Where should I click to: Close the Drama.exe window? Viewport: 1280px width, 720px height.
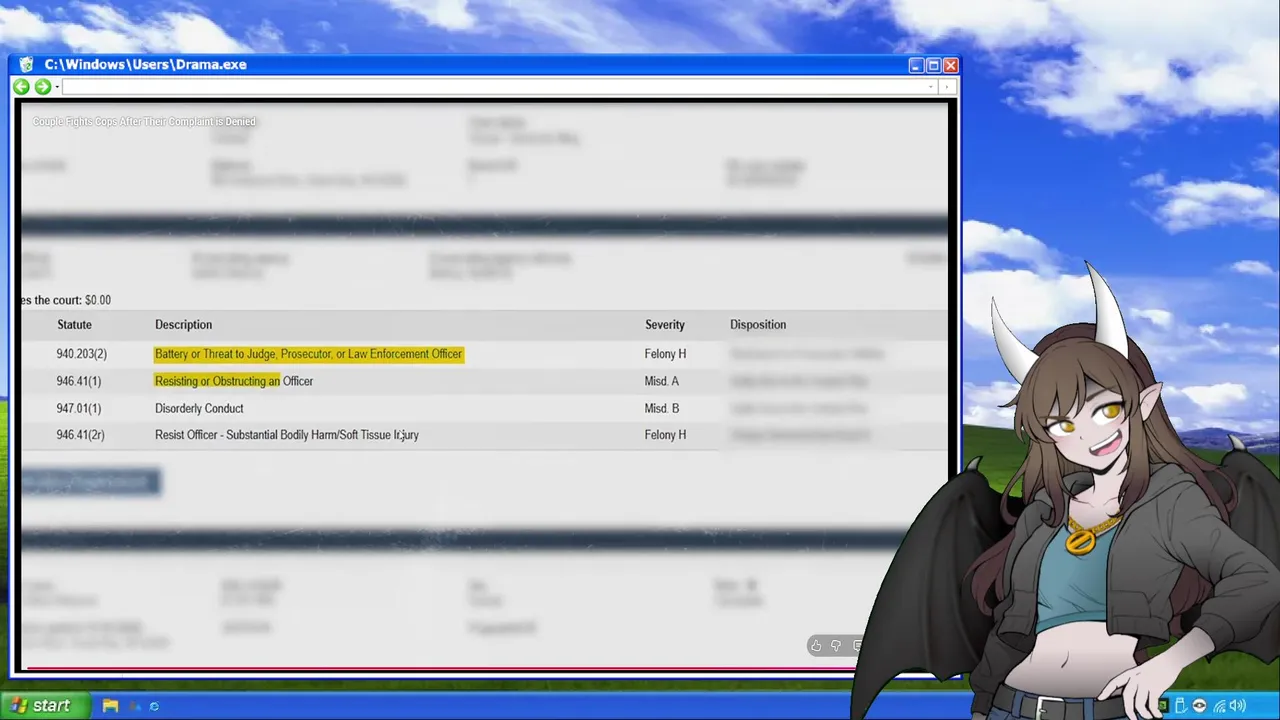[x=950, y=65]
